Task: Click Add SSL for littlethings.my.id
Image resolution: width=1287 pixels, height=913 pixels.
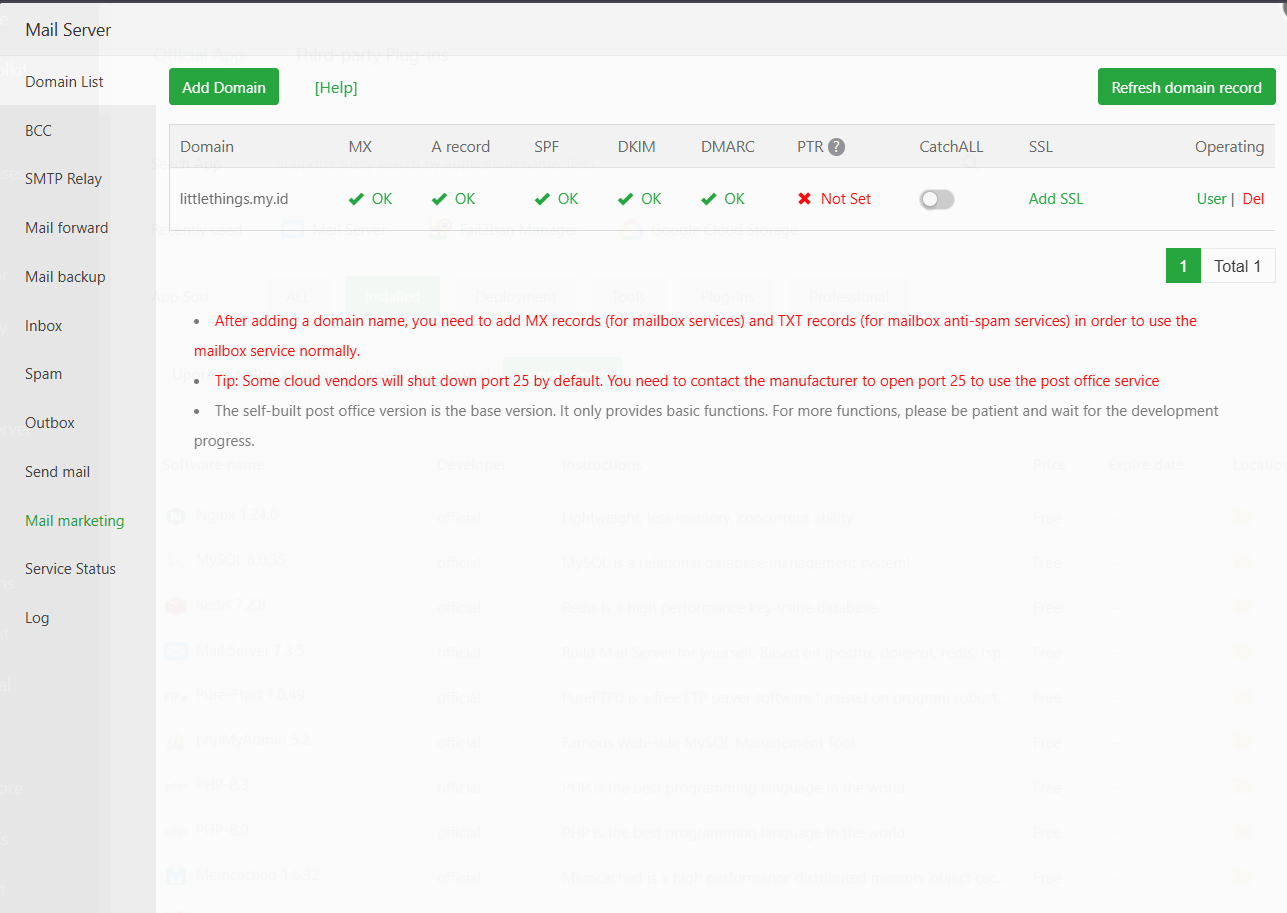Action: pos(1055,199)
